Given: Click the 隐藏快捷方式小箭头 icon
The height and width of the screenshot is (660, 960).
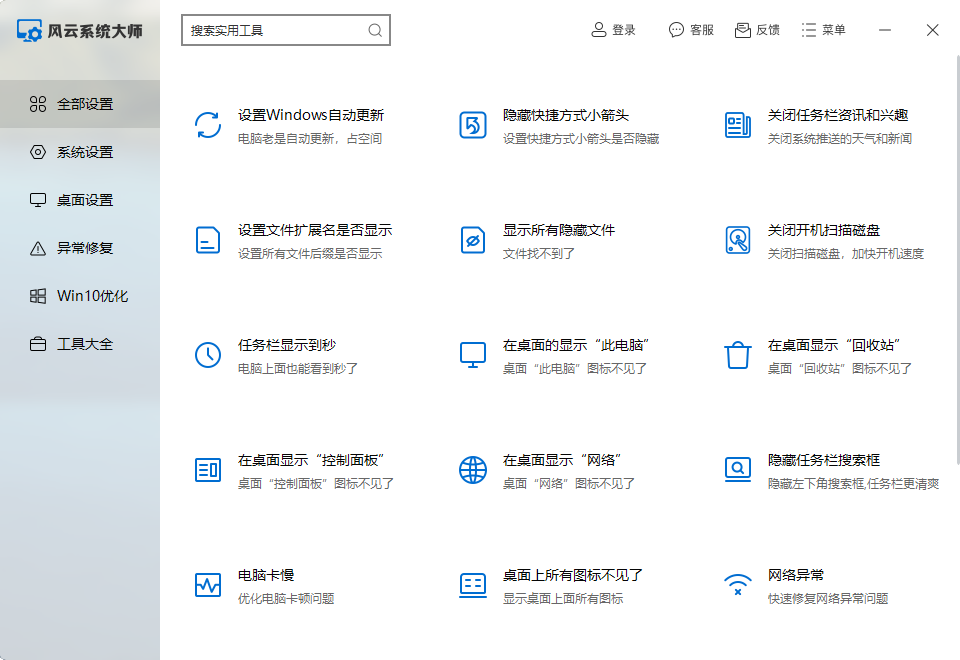Looking at the screenshot, I should (473, 126).
